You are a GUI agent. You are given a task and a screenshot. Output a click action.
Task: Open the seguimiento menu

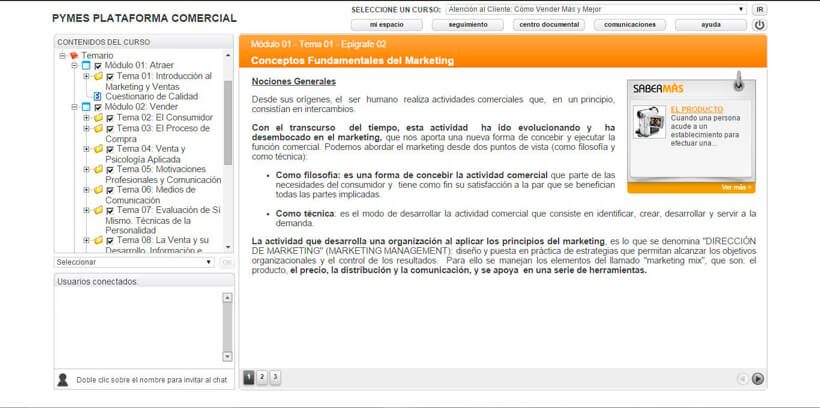(468, 25)
